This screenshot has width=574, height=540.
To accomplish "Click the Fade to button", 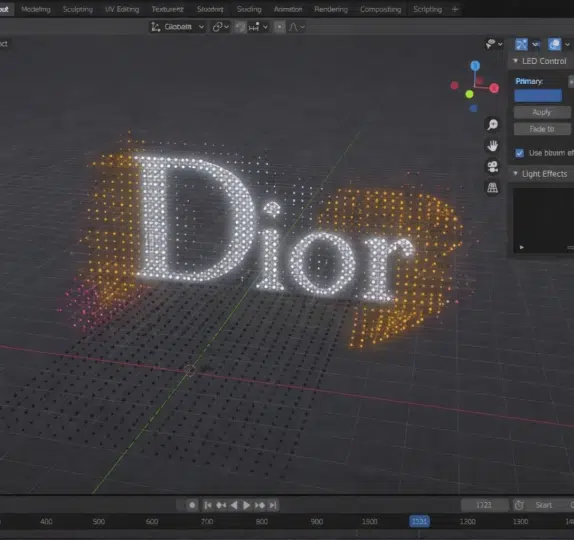I will tap(542, 129).
